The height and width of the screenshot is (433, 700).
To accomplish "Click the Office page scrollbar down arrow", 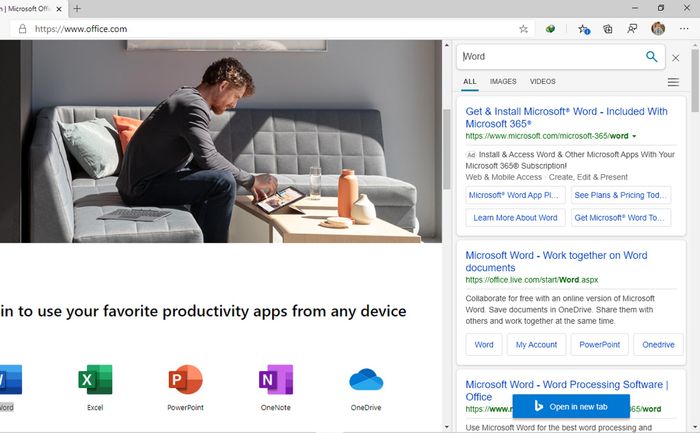I will pos(446,427).
